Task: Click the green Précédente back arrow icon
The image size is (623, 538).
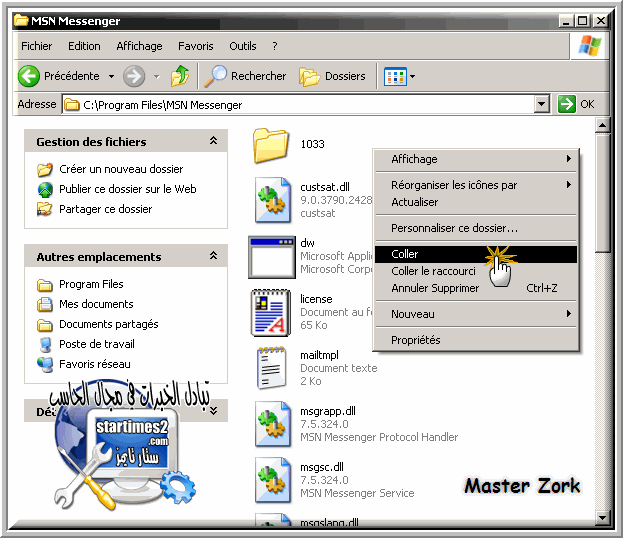Action: point(29,76)
